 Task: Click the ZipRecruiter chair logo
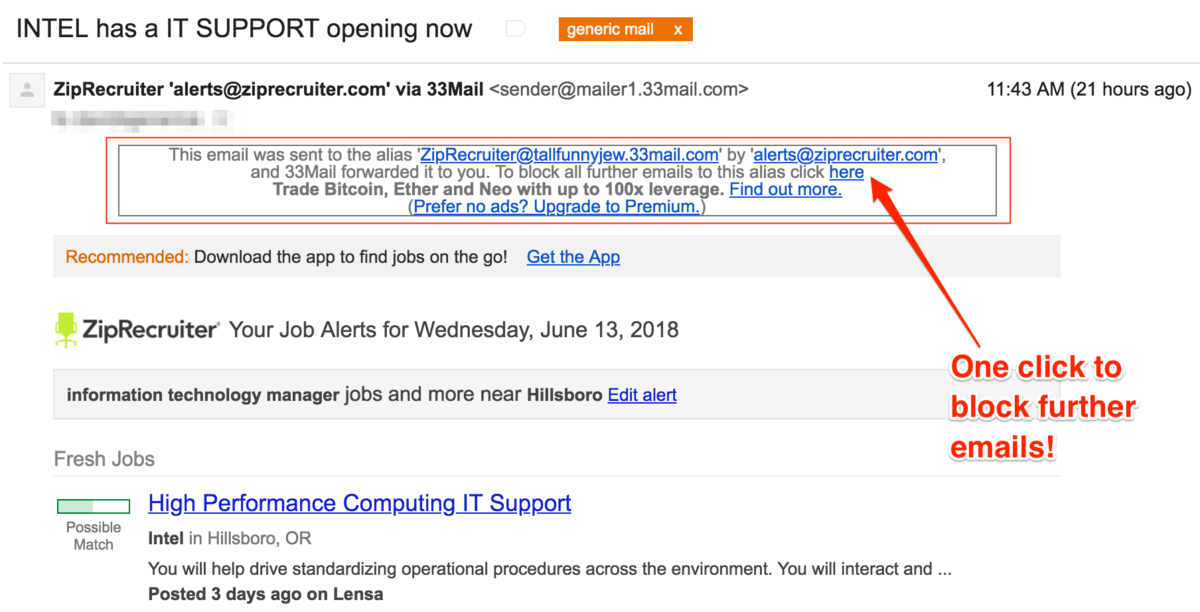pos(66,330)
